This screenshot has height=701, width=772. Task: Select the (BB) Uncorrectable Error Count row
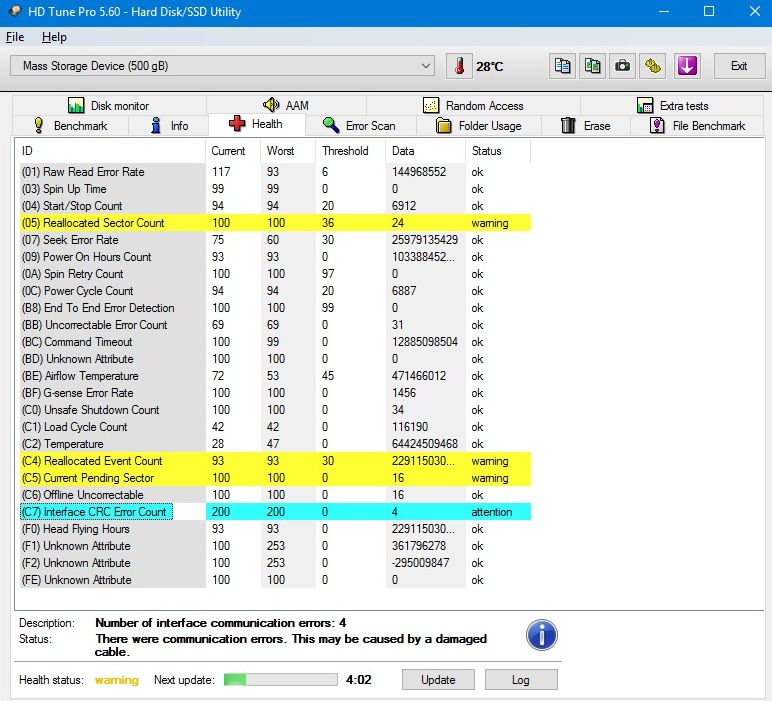pyautogui.click(x=275, y=325)
